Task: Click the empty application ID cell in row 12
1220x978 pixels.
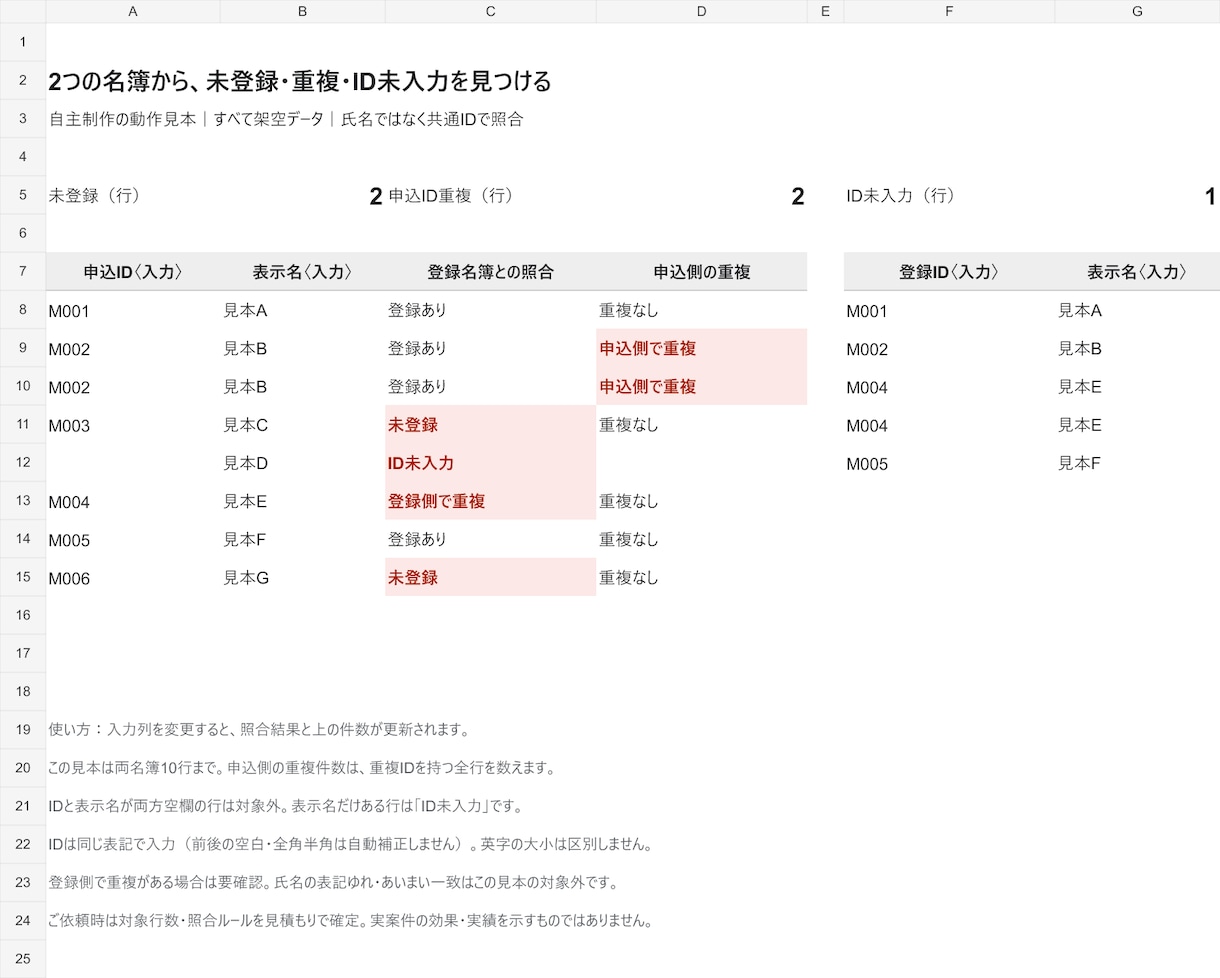Action: [x=133, y=462]
